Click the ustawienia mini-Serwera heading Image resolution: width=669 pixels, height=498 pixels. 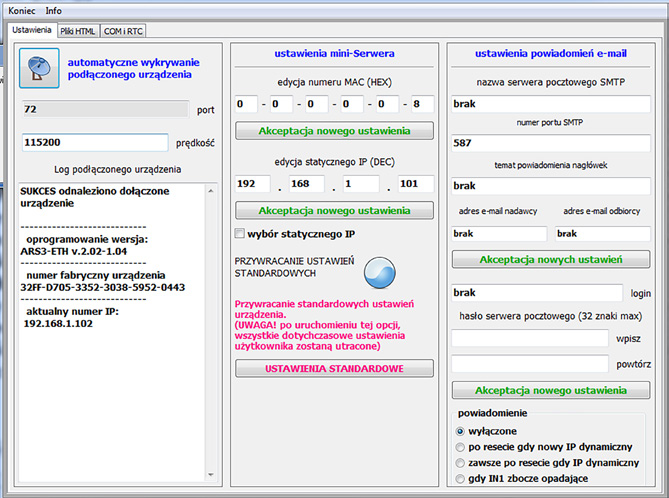tap(334, 53)
